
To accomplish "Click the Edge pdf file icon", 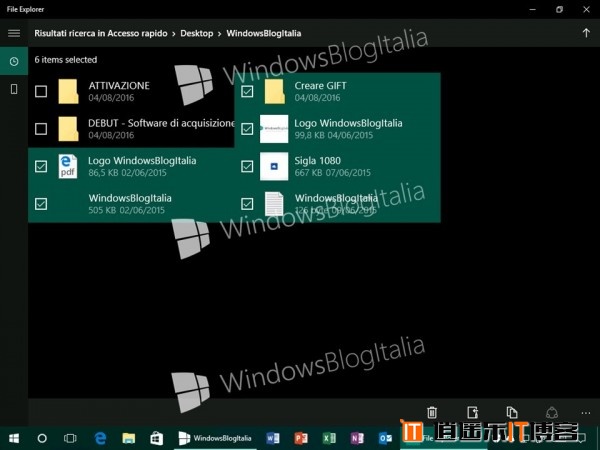I will 68,166.
